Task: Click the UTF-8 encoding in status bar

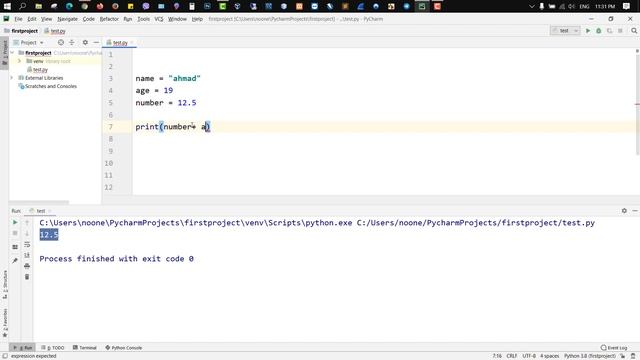Action: tap(529, 356)
